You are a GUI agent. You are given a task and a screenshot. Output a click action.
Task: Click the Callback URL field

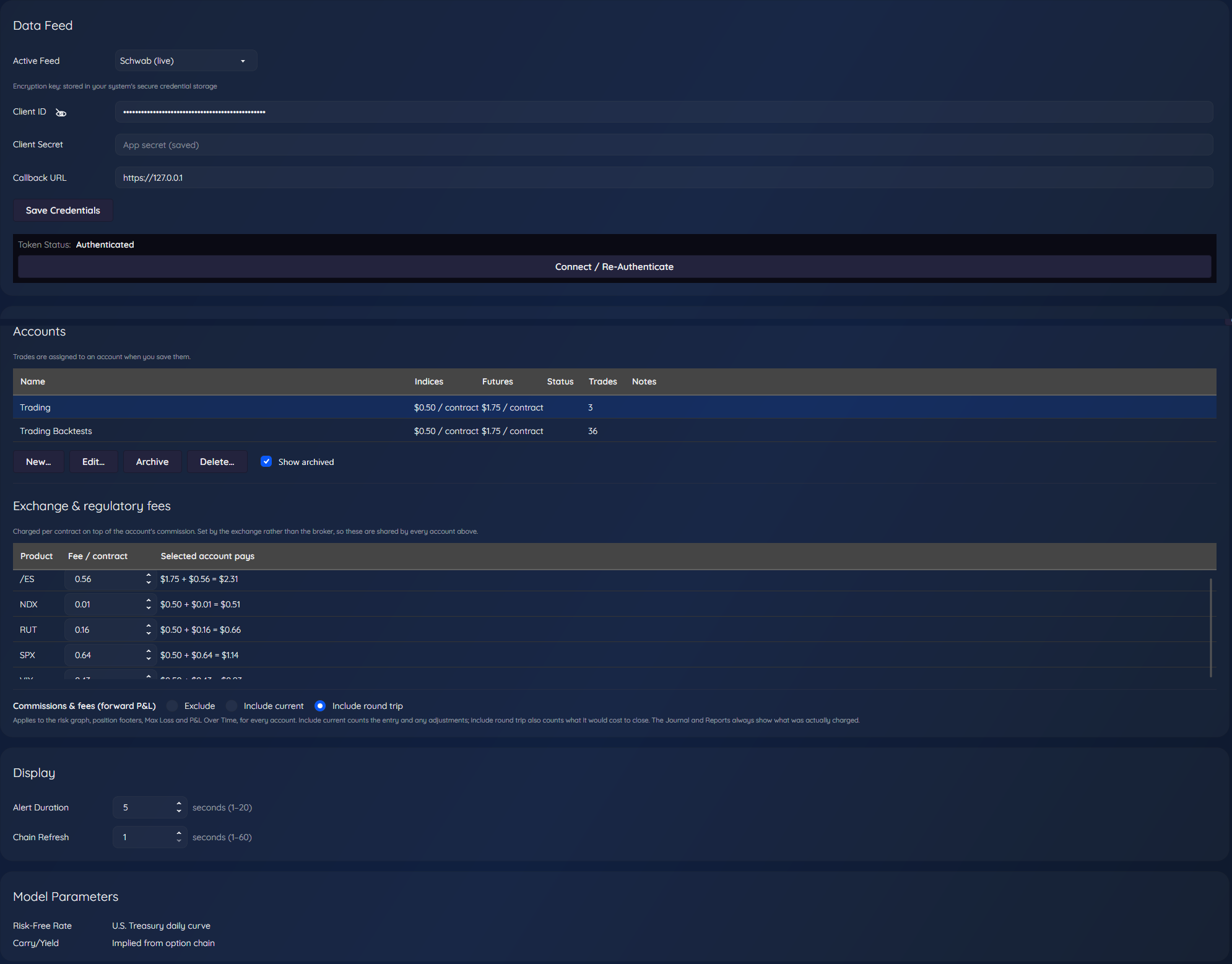[x=664, y=178]
